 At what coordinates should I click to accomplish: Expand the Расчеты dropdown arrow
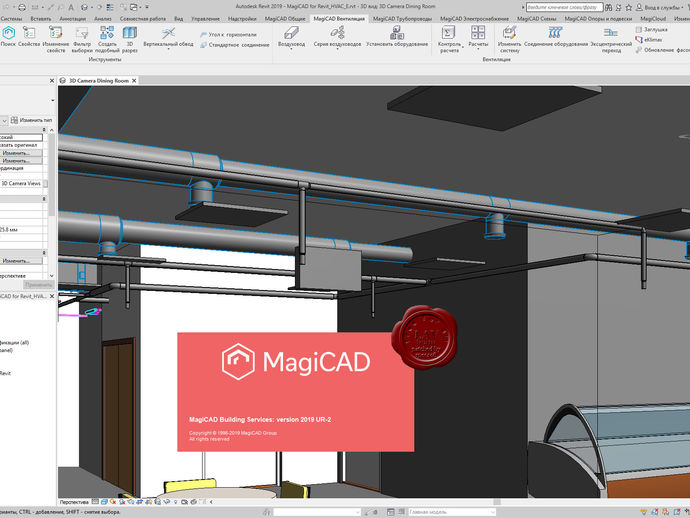click(x=478, y=49)
